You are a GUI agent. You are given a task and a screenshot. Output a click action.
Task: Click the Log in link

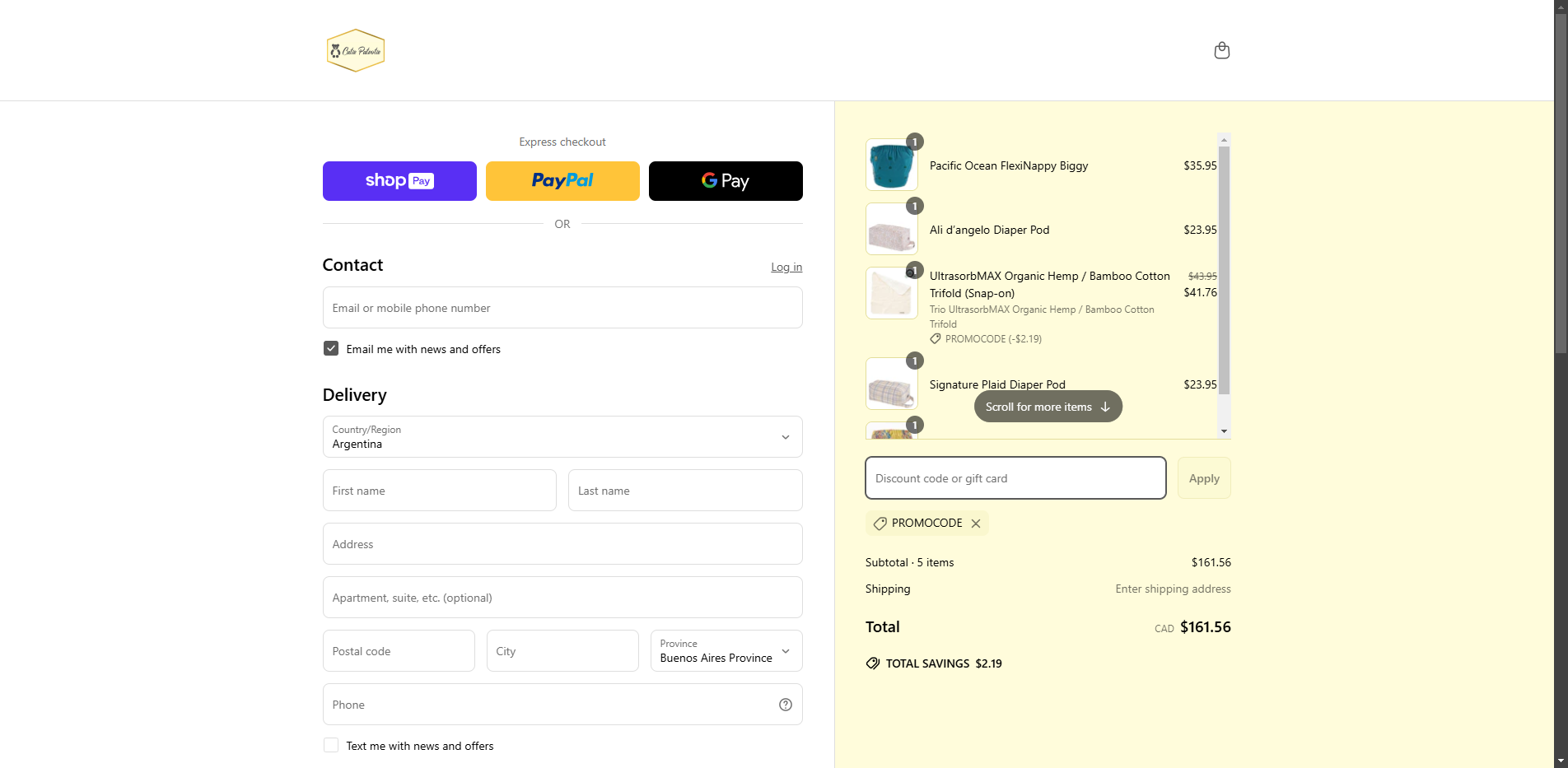[x=786, y=267]
